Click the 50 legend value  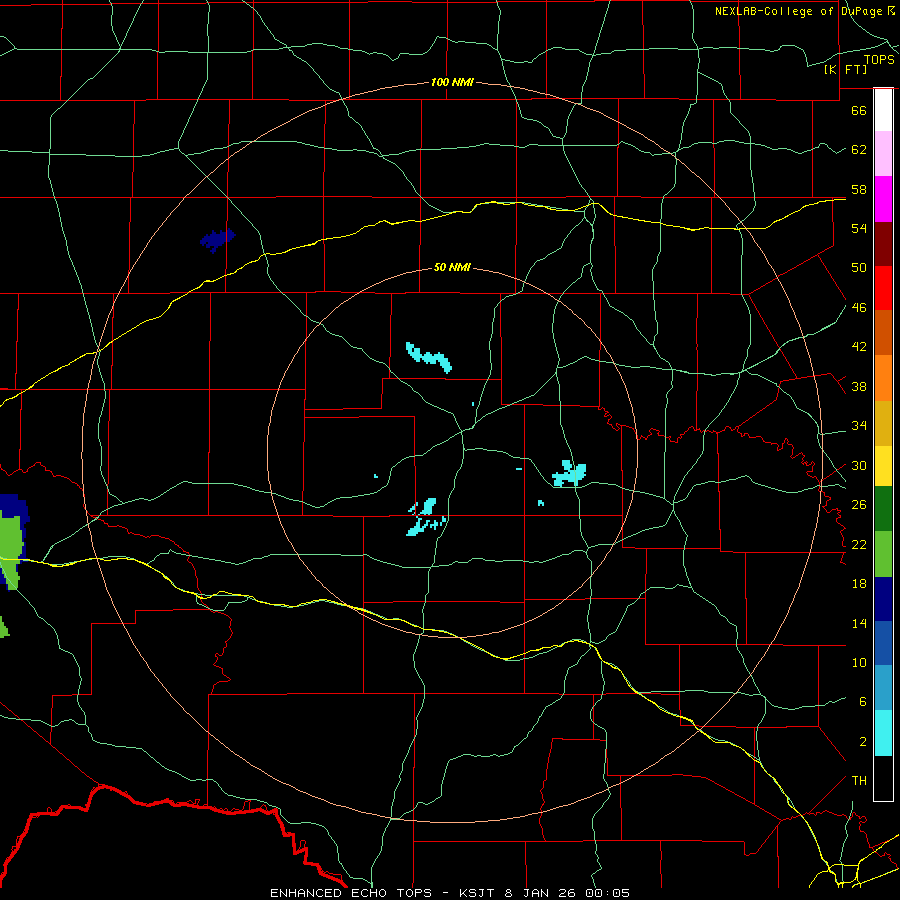coord(859,268)
